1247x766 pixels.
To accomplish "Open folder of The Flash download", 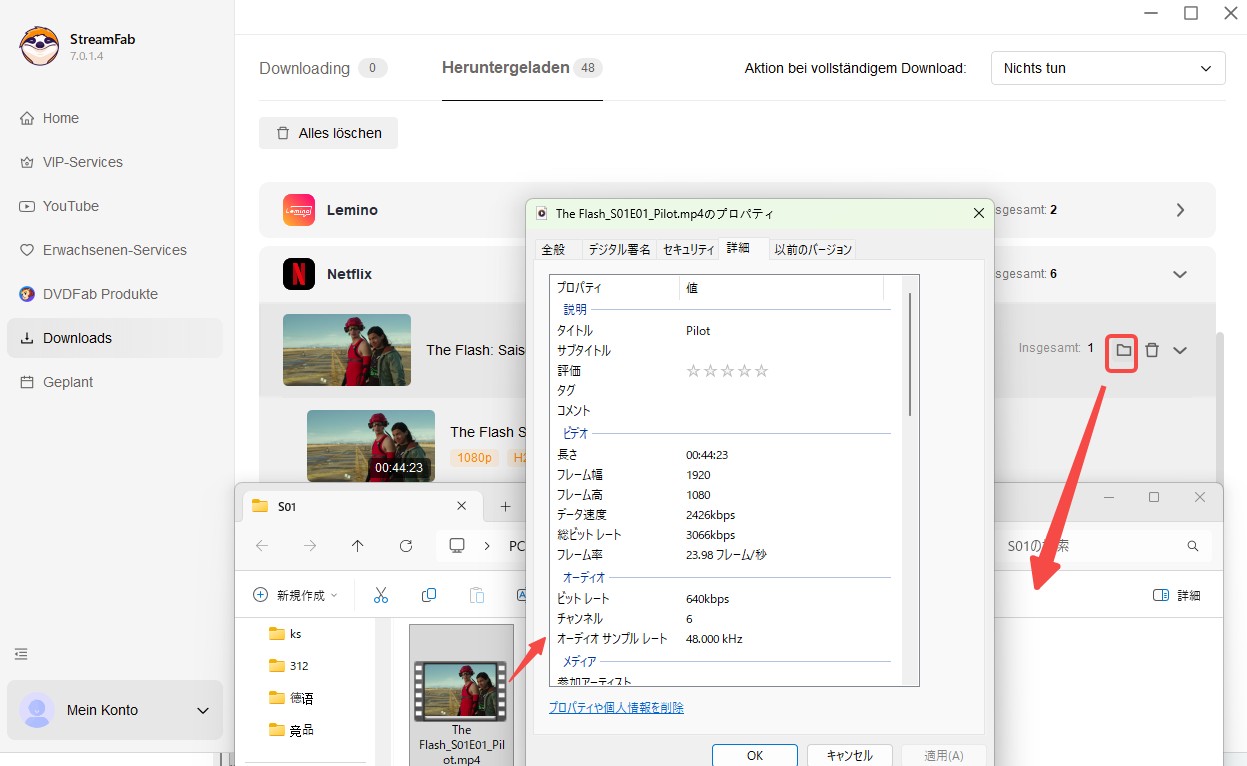I will [1123, 350].
